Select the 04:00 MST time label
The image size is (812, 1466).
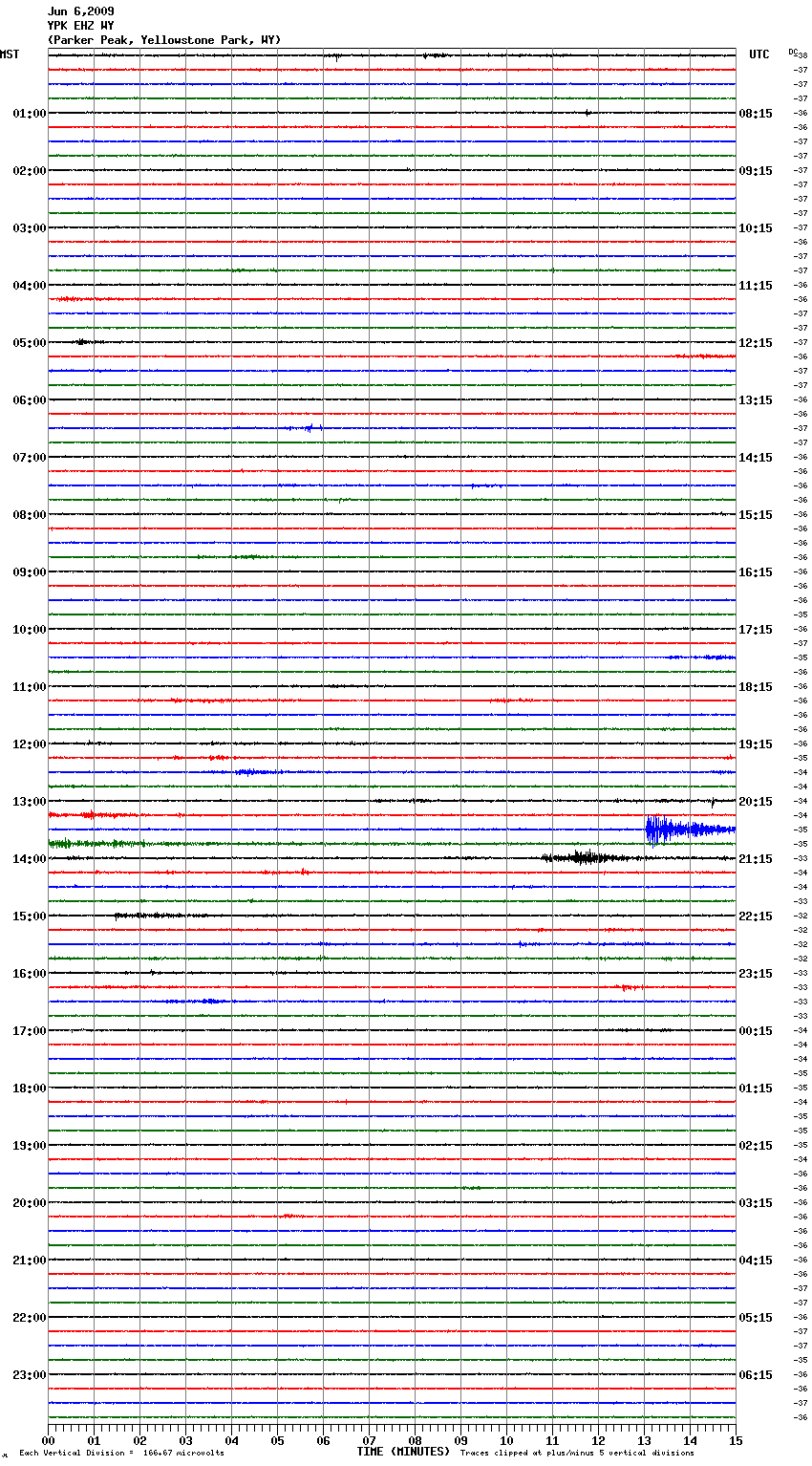(x=29, y=286)
